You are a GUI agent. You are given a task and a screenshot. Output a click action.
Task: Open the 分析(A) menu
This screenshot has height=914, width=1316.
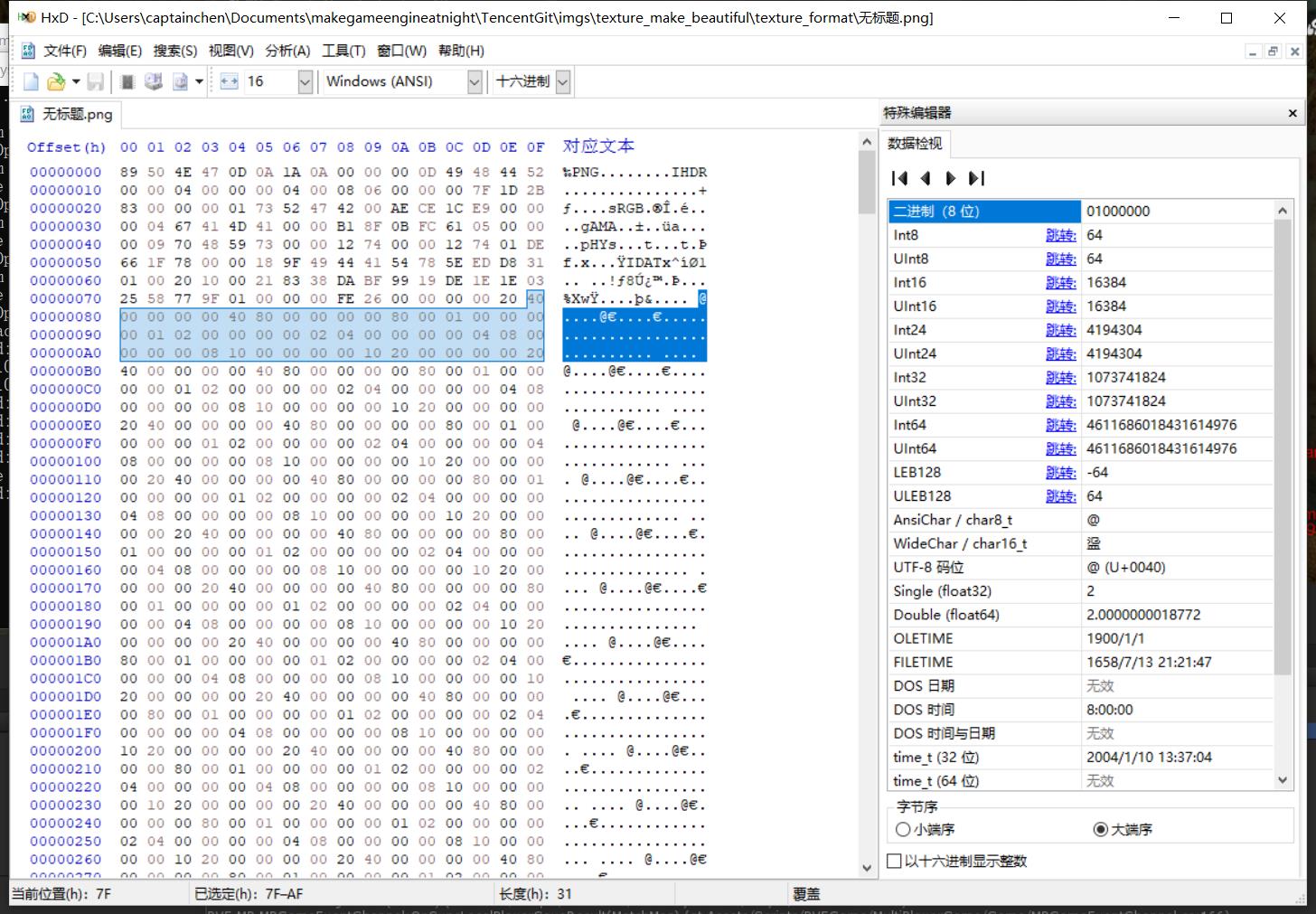click(287, 51)
